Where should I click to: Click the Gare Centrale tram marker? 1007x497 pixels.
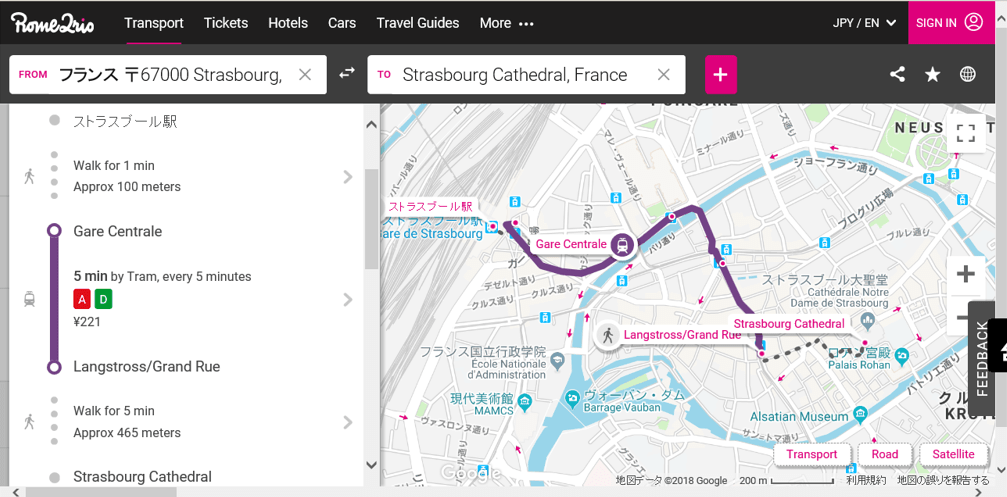click(623, 244)
